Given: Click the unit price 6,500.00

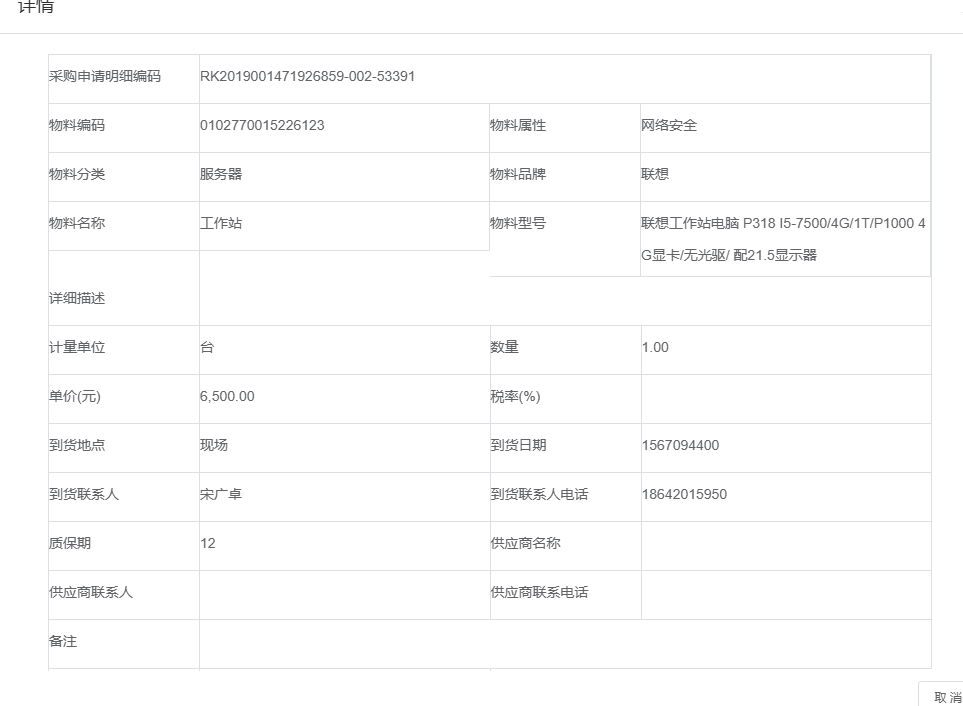Looking at the screenshot, I should click(x=227, y=397).
